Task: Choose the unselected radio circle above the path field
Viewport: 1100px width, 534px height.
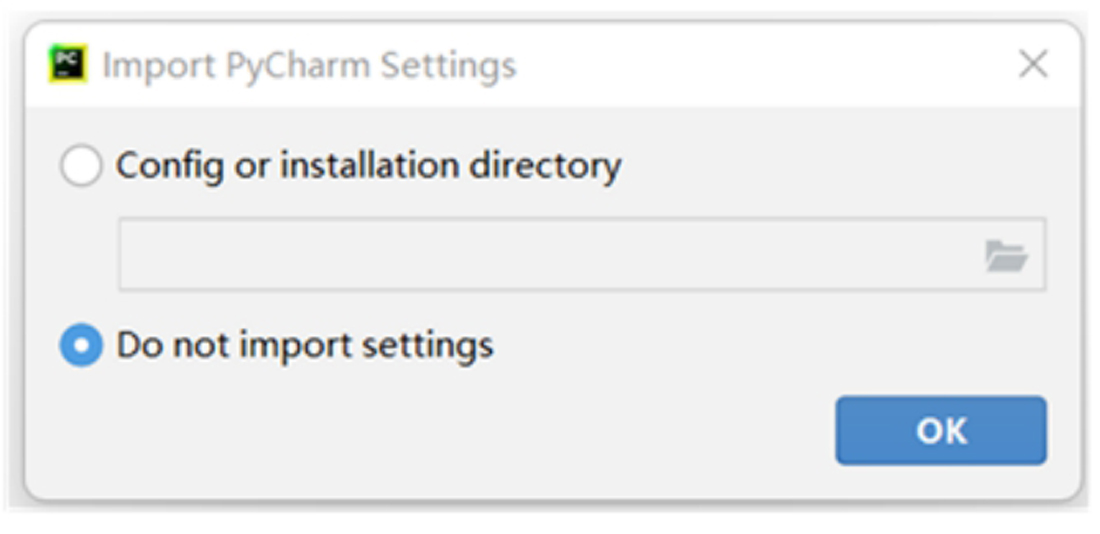Action: pos(81,166)
